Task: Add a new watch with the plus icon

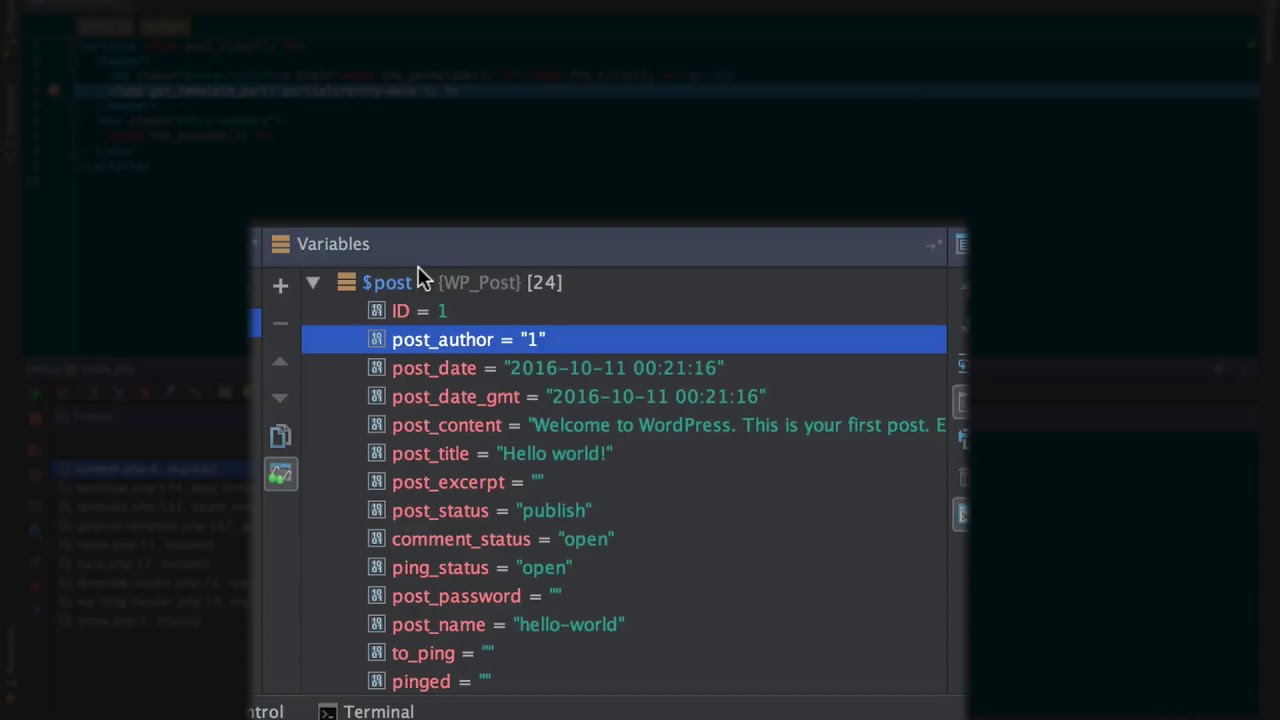Action: (280, 286)
